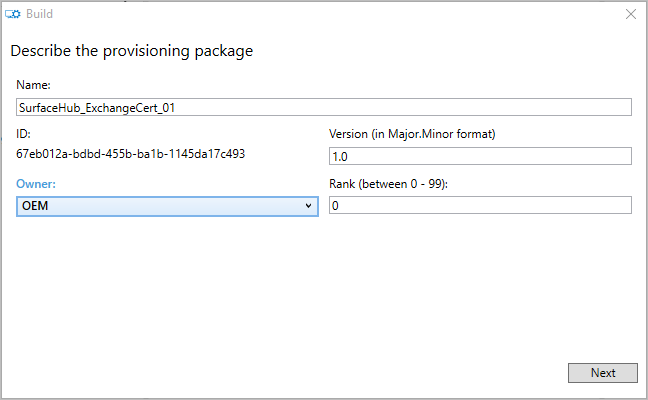Image resolution: width=648 pixels, height=400 pixels.
Task: Click the 'ID:' label text
Action: (x=25, y=134)
